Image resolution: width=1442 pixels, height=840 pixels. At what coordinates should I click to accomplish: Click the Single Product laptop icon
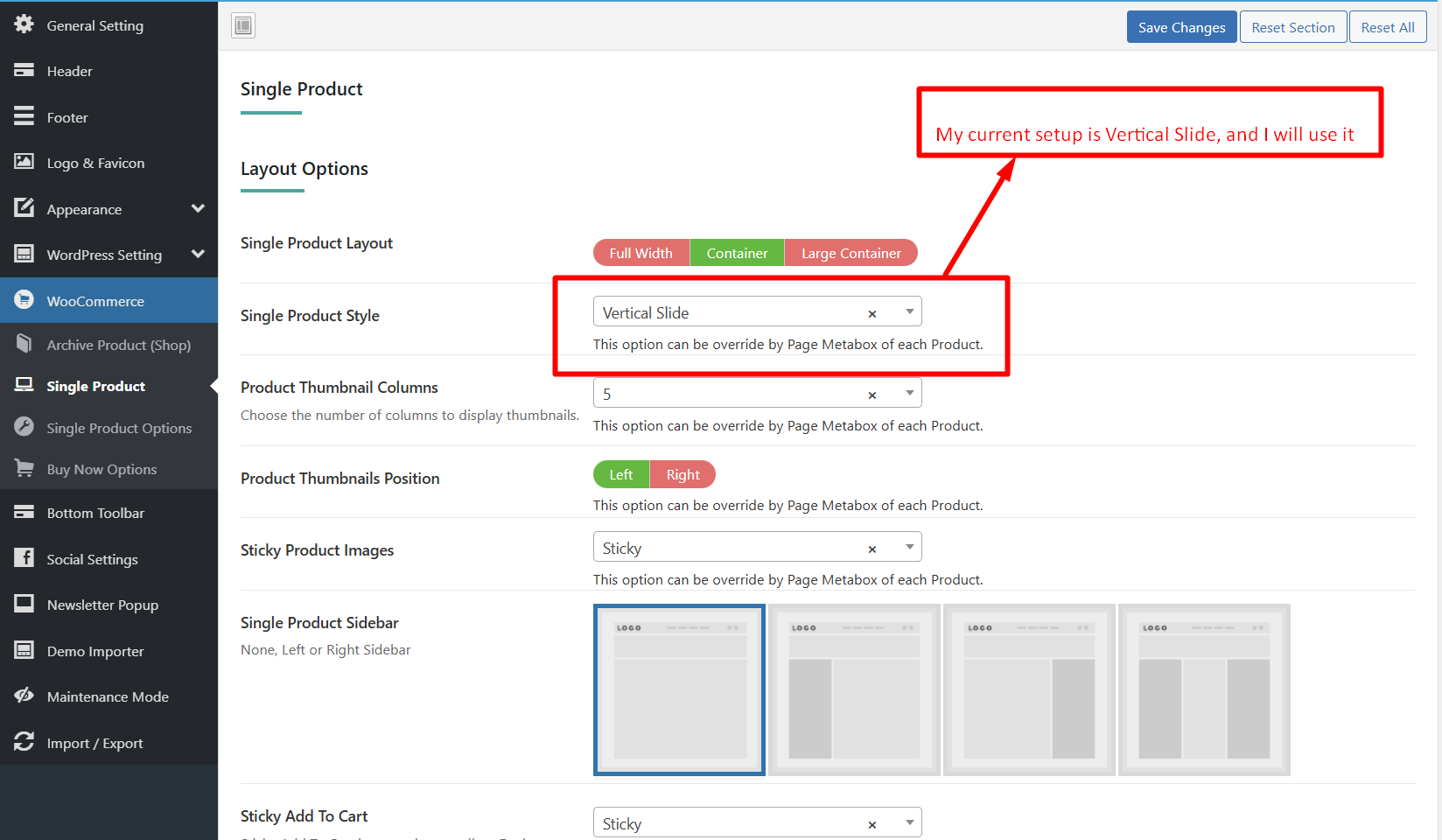coord(24,385)
